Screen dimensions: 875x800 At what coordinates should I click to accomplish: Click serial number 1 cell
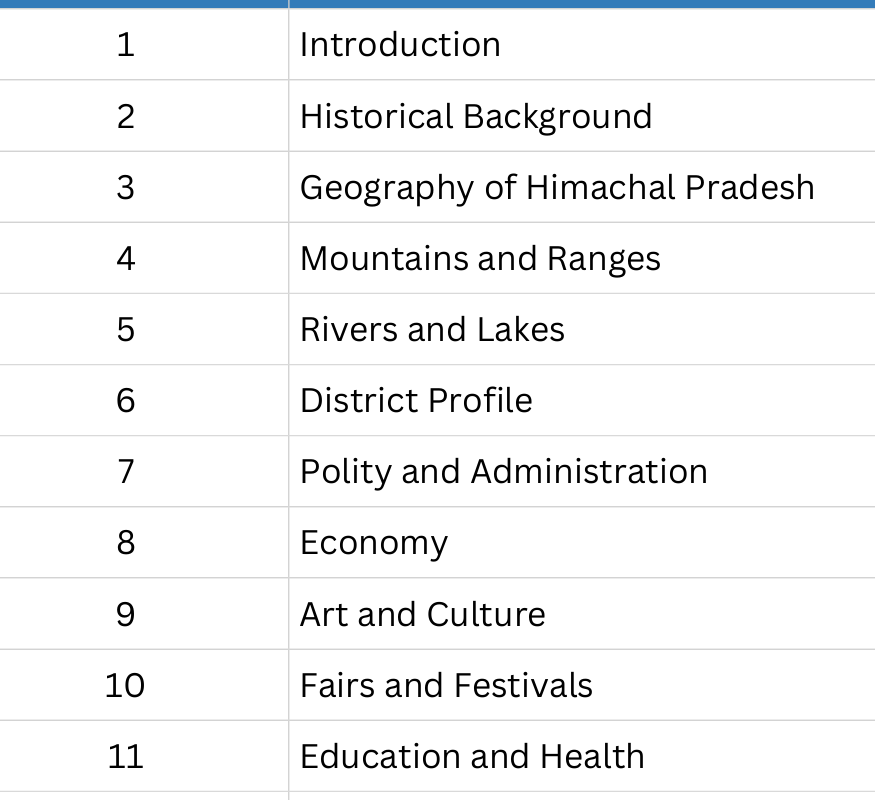pyautogui.click(x=125, y=45)
